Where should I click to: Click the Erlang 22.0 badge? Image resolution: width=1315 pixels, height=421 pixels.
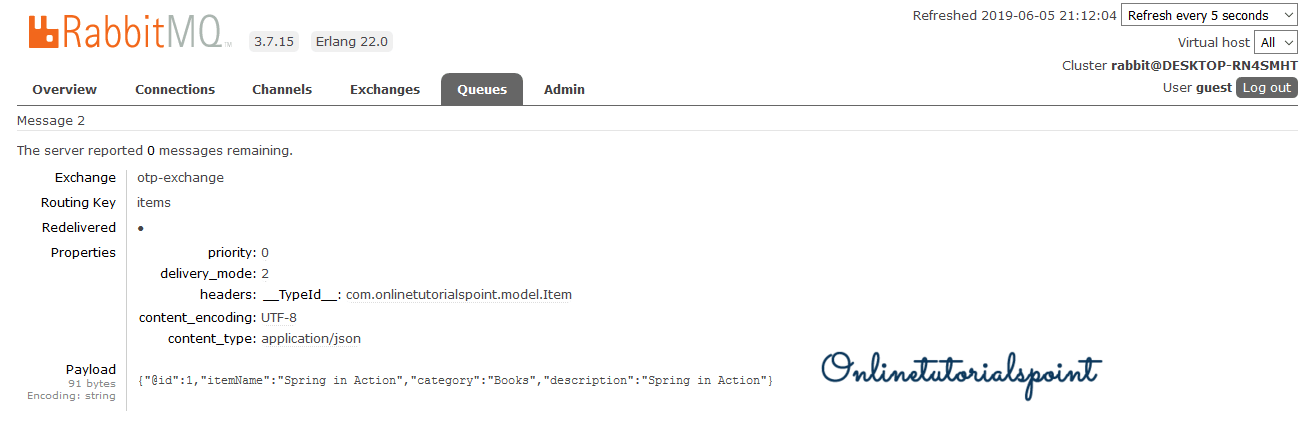(x=352, y=41)
